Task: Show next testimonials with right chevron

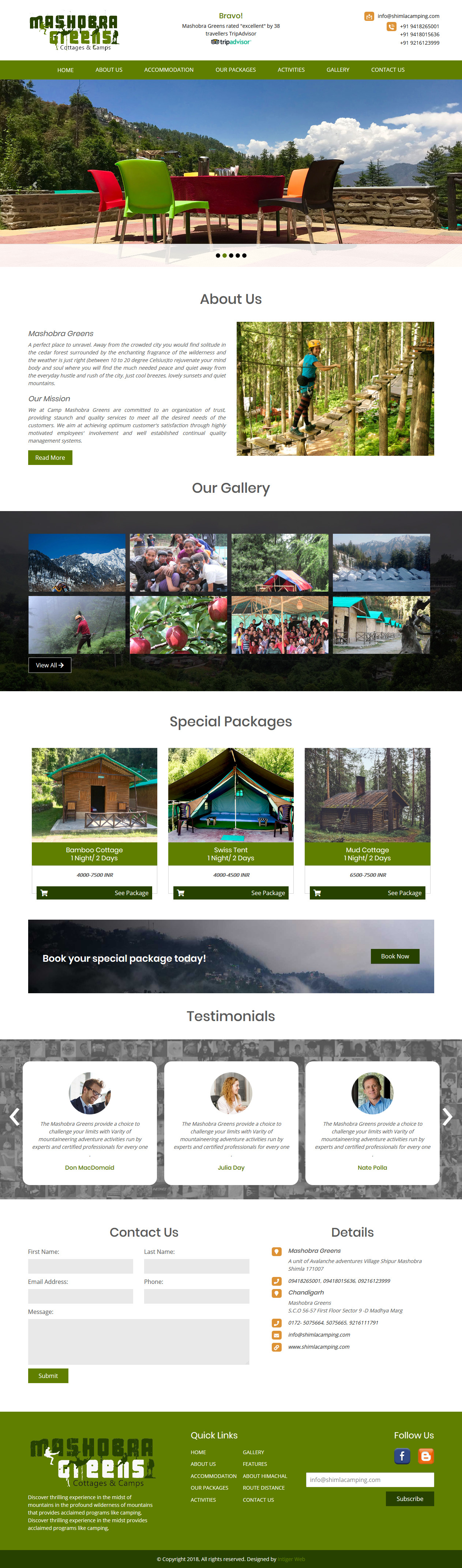Action: 447,1116
